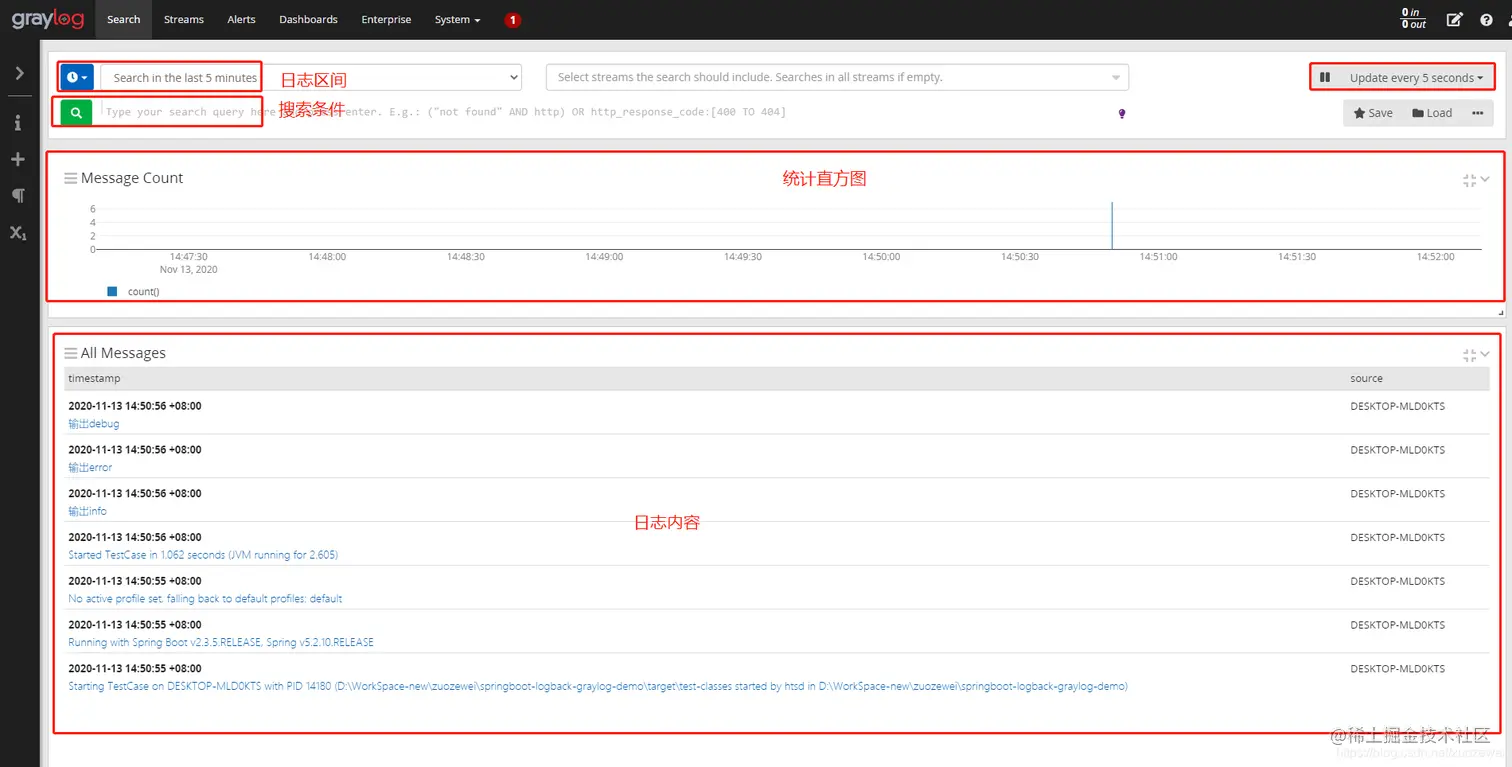Screen dimensions: 1512x767
Task: Pause automatic search updates
Action: [1325, 77]
